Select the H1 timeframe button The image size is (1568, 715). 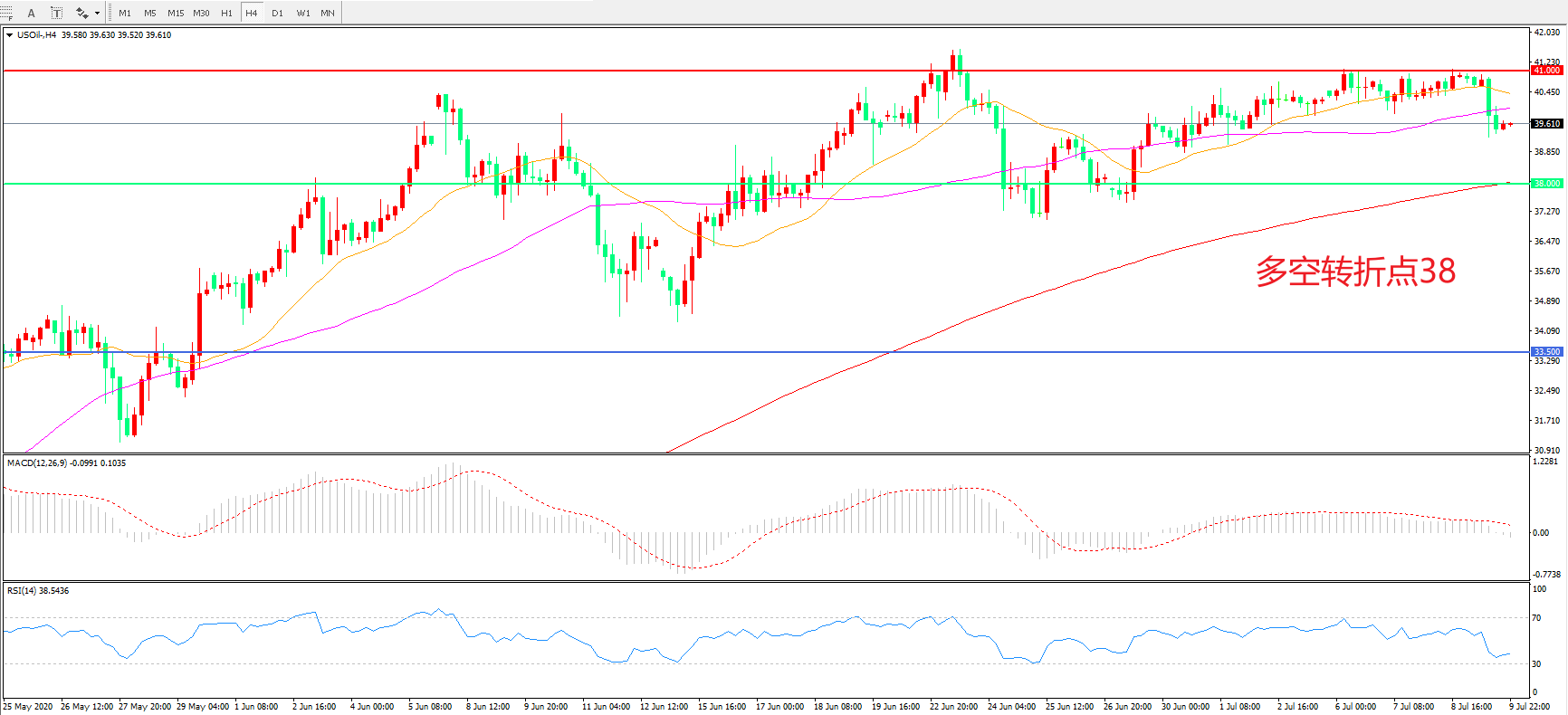point(226,13)
